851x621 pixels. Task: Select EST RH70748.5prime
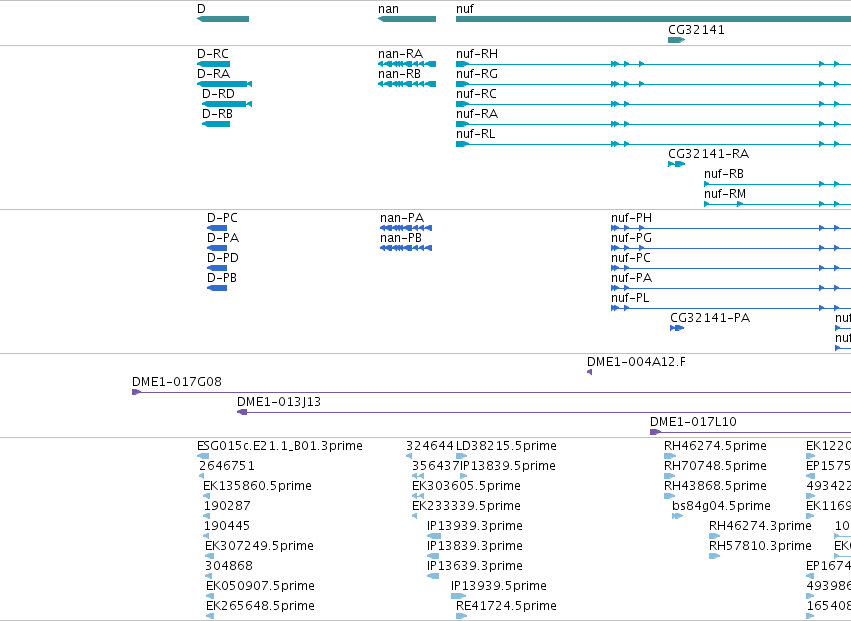coord(669,476)
